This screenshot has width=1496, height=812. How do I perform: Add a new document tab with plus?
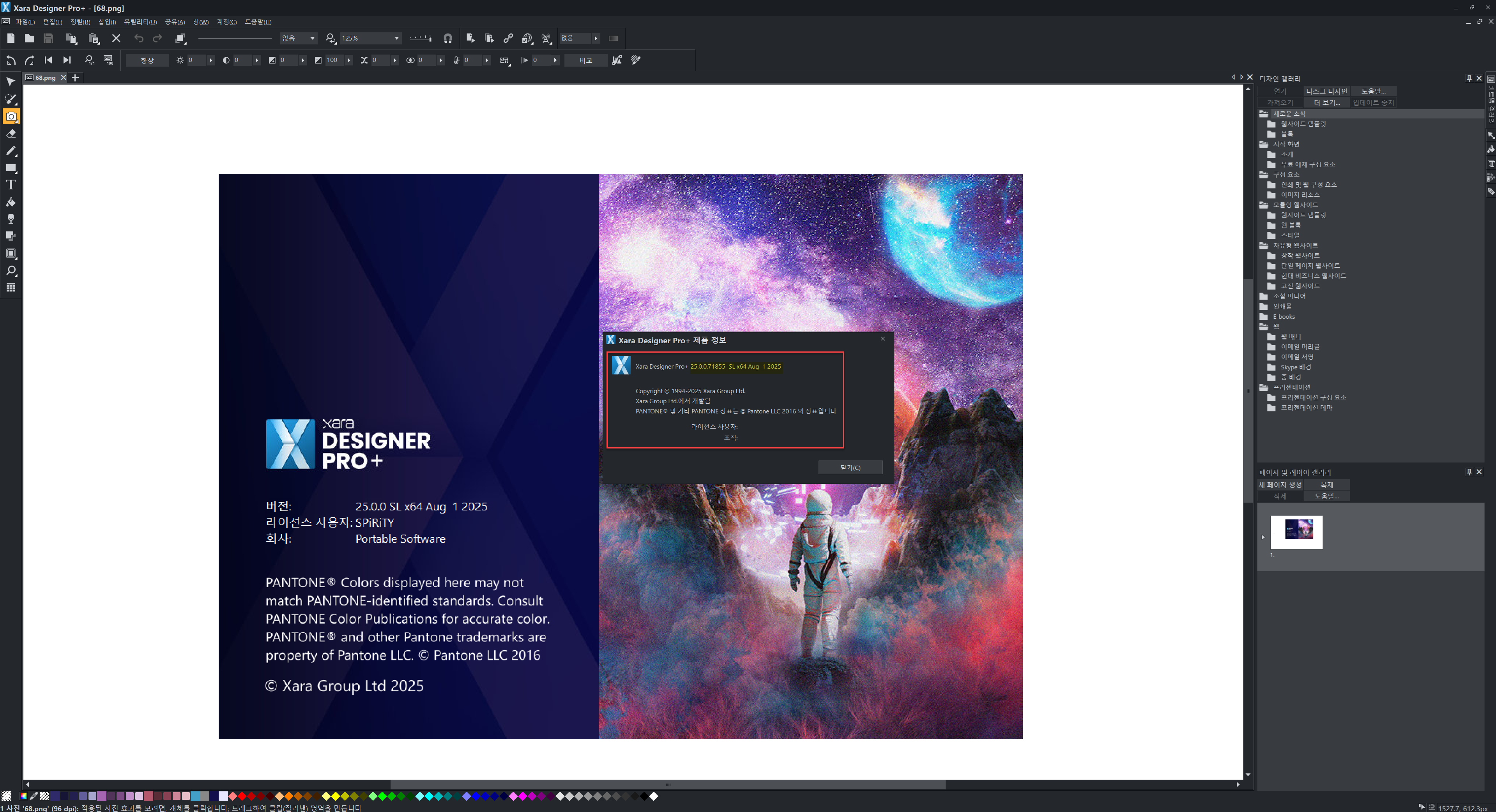75,78
